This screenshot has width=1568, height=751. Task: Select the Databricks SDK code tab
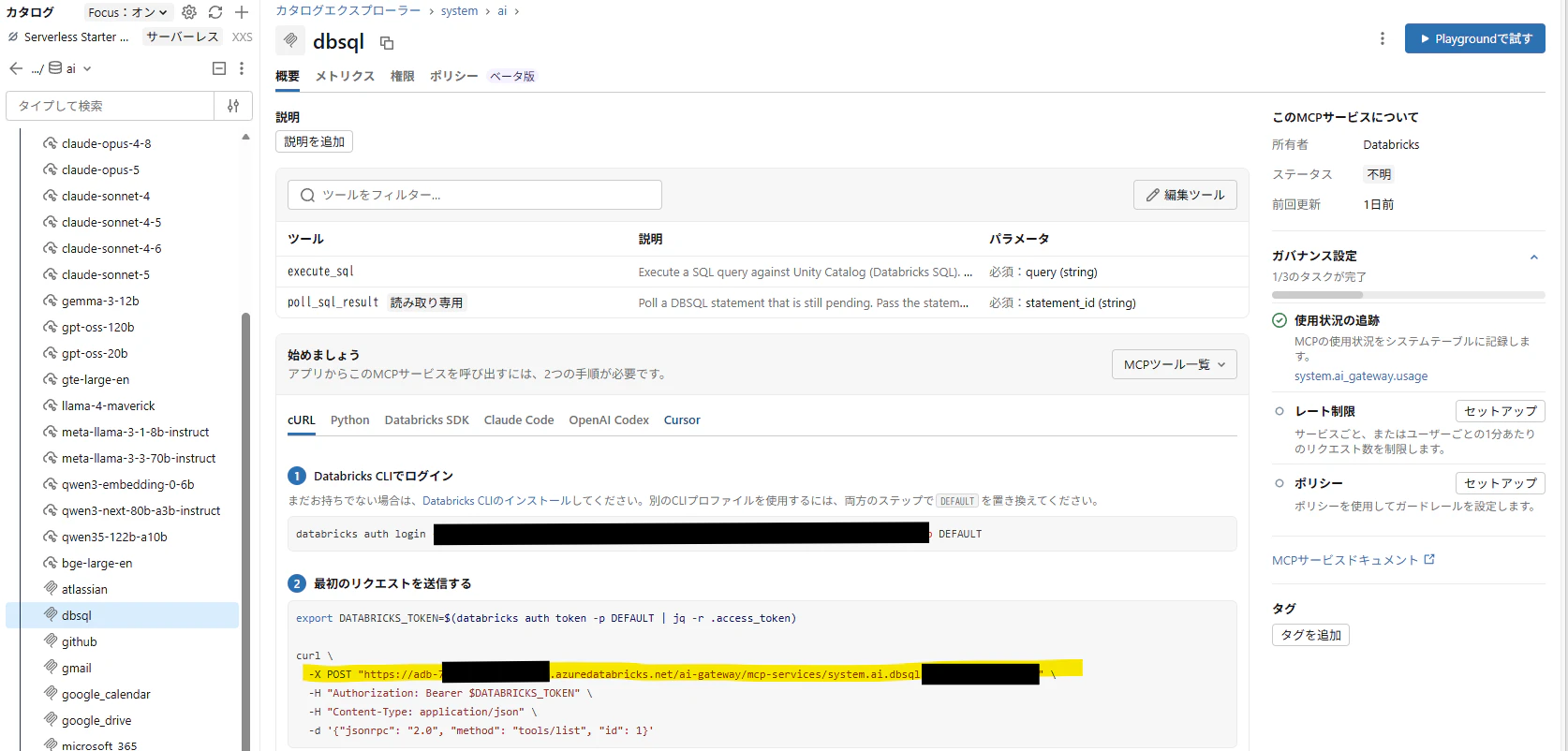[427, 420]
